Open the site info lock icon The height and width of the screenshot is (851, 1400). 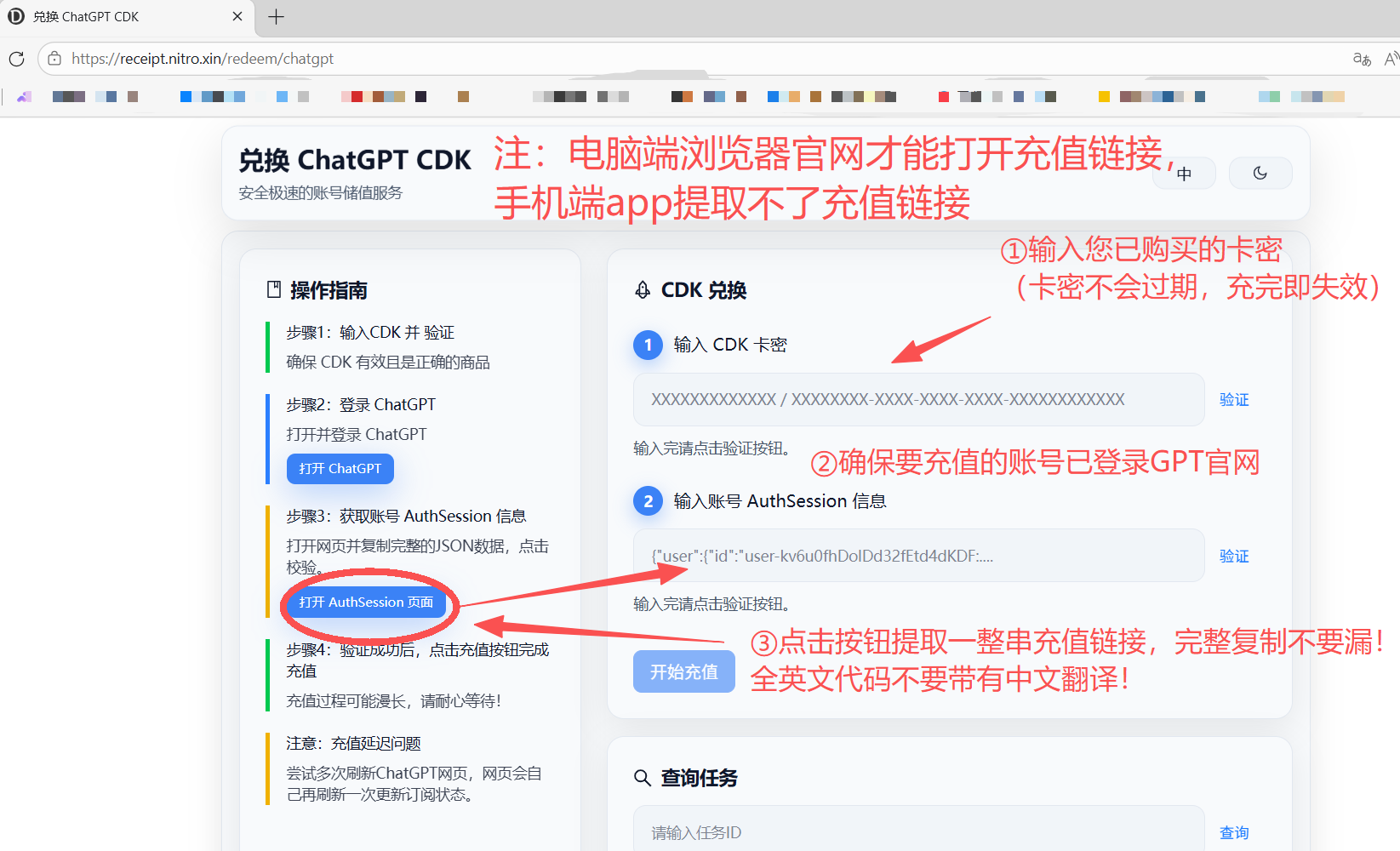(x=54, y=59)
